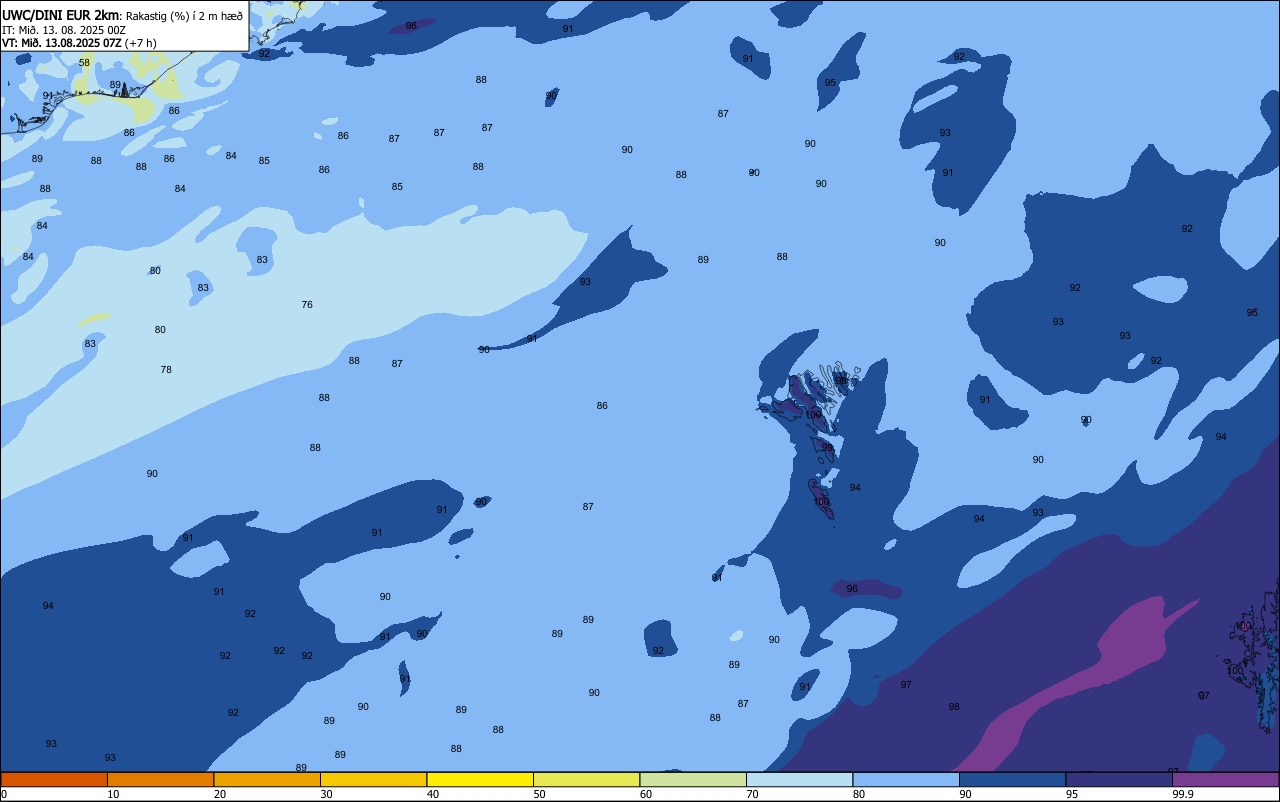The height and width of the screenshot is (802, 1280).
Task: Click the "UWC/DINI EUR 2km" title text
Action: (x=61, y=15)
